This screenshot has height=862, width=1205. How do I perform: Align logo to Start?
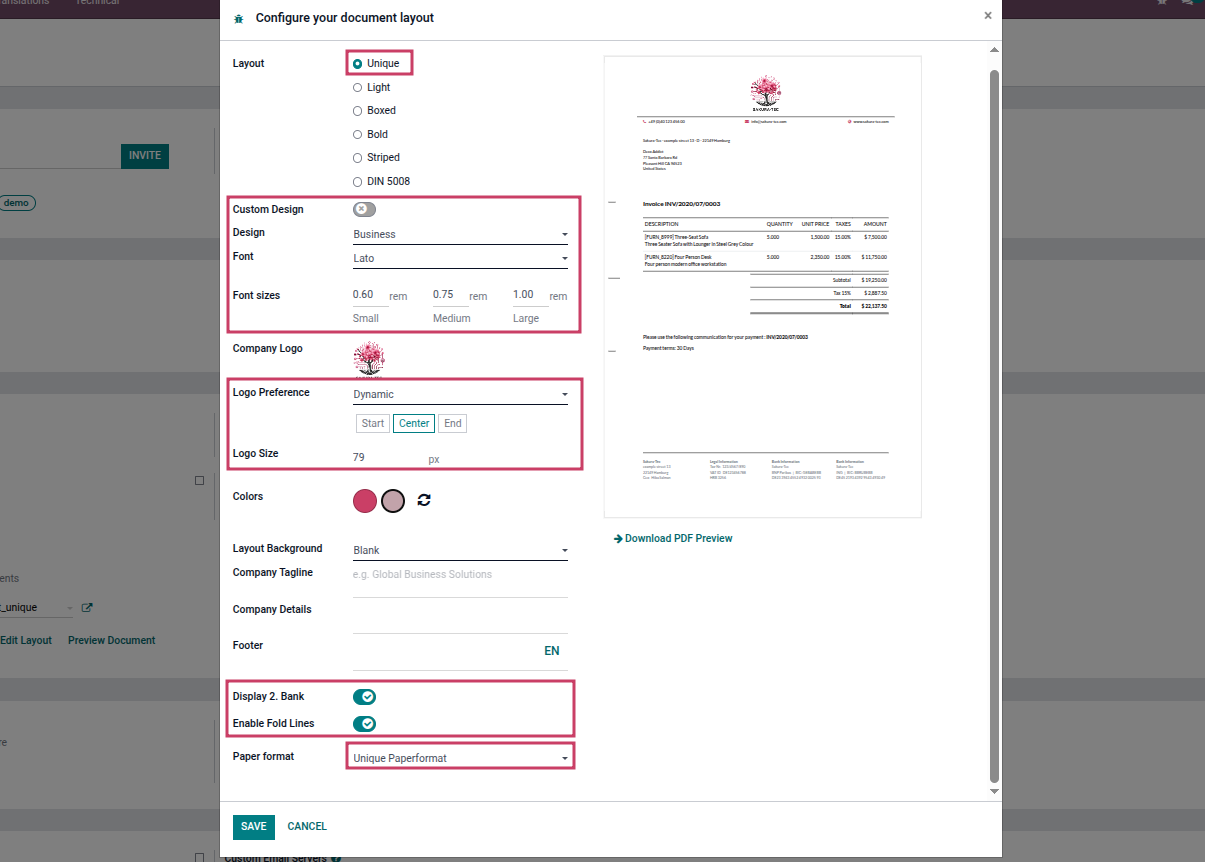tap(373, 423)
